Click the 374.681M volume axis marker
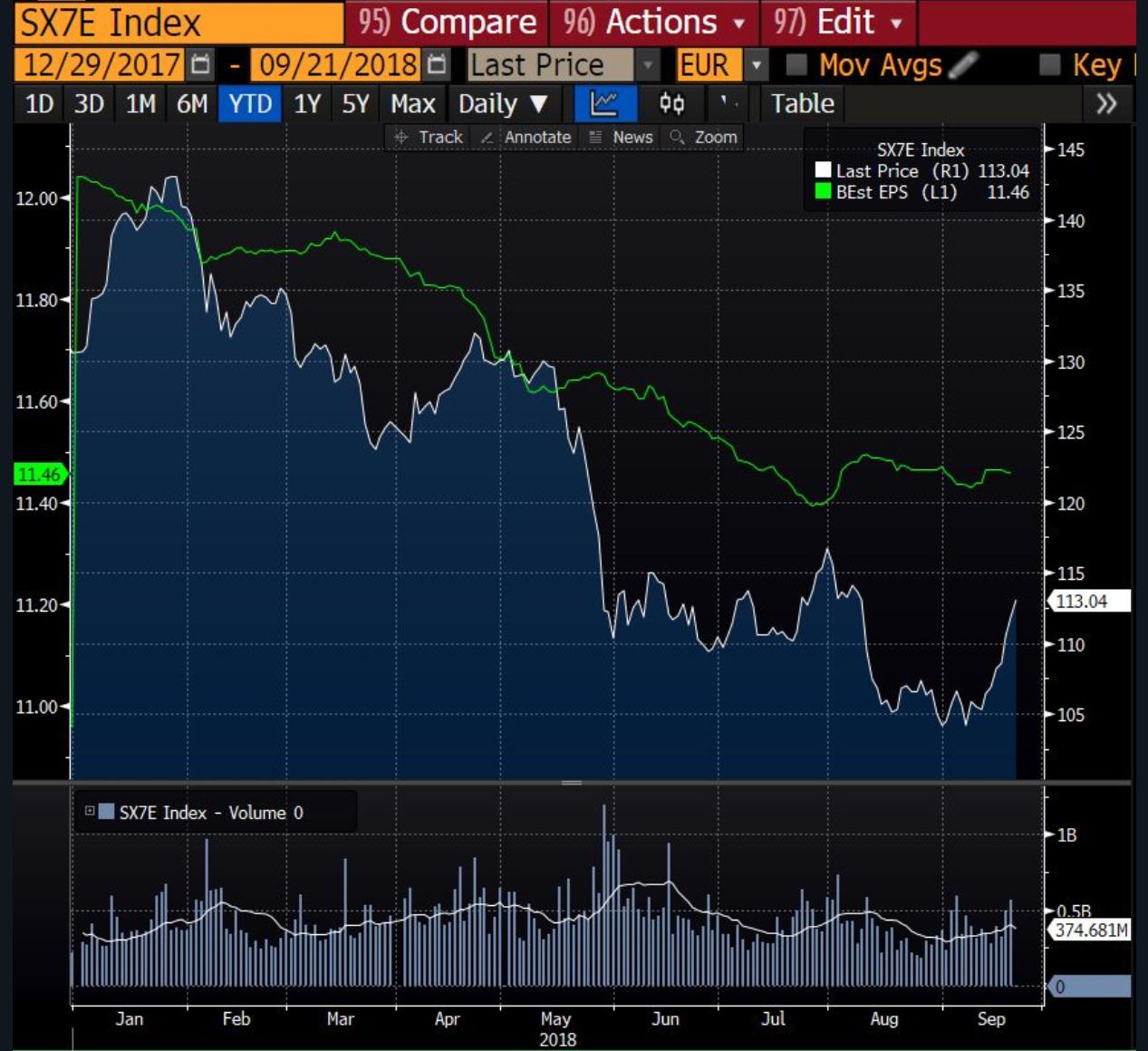The width and height of the screenshot is (1148, 1051). [x=1090, y=930]
